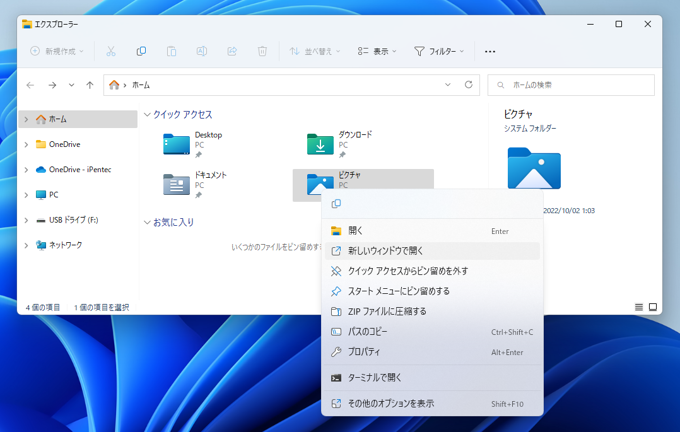Choose 開く in the context menu
680x432 pixels.
pyautogui.click(x=432, y=231)
